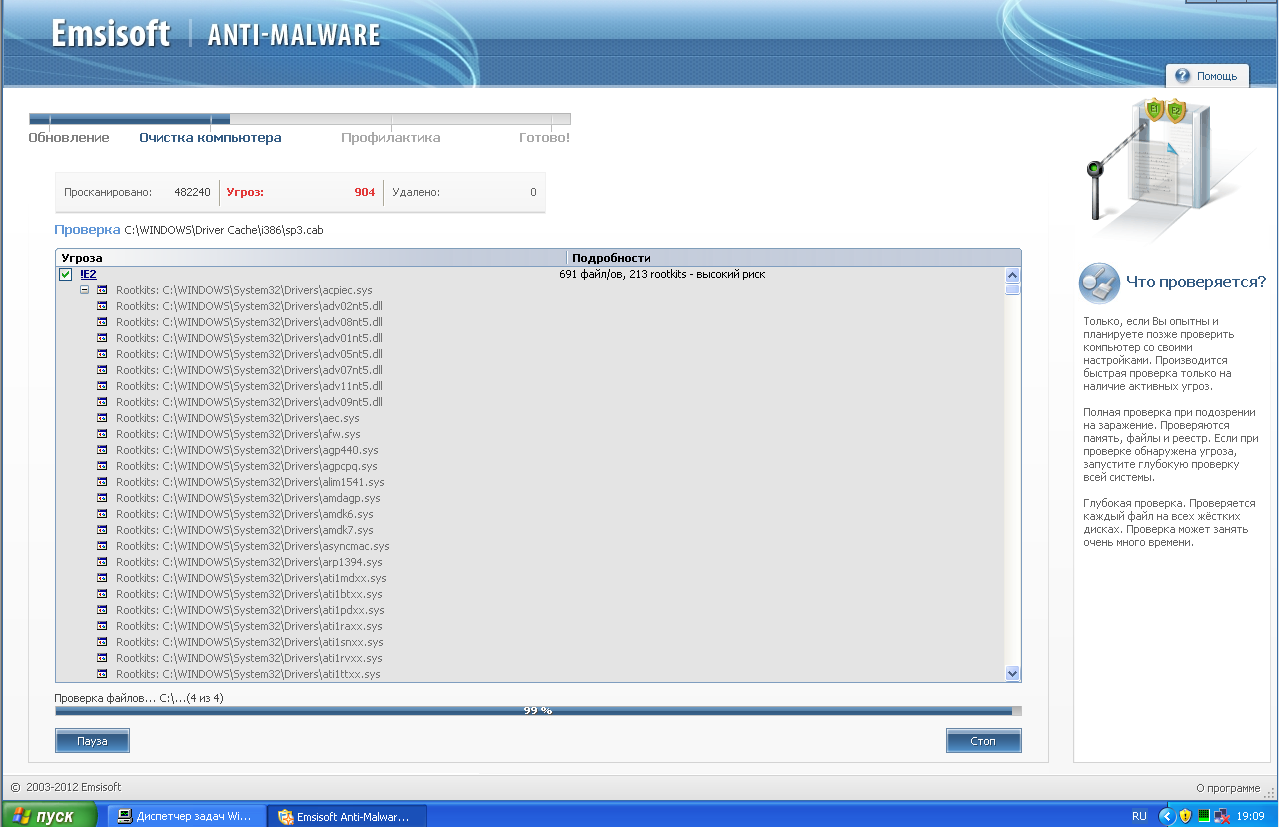Select the ati1snxx.sys rootkit row text

[250, 642]
